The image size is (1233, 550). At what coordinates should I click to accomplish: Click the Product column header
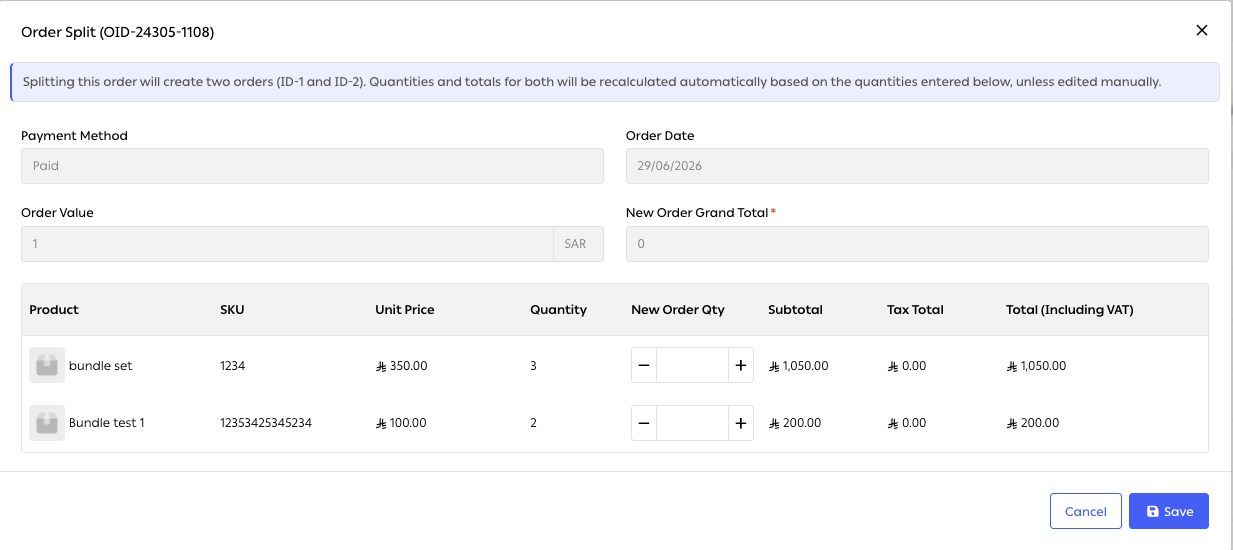pos(54,310)
